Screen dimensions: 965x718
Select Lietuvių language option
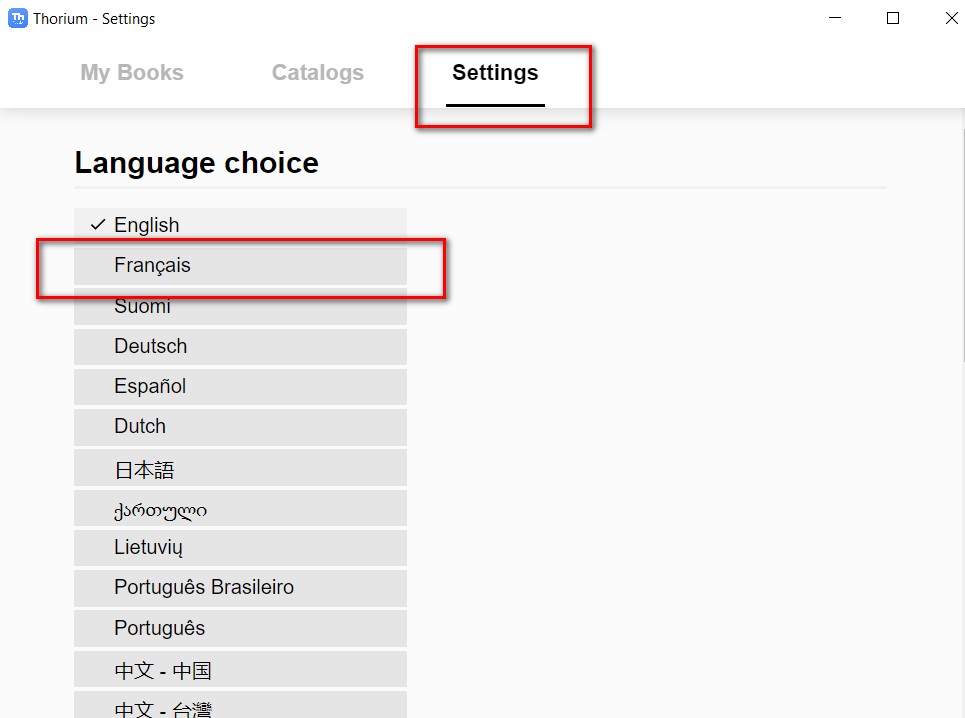coord(240,548)
